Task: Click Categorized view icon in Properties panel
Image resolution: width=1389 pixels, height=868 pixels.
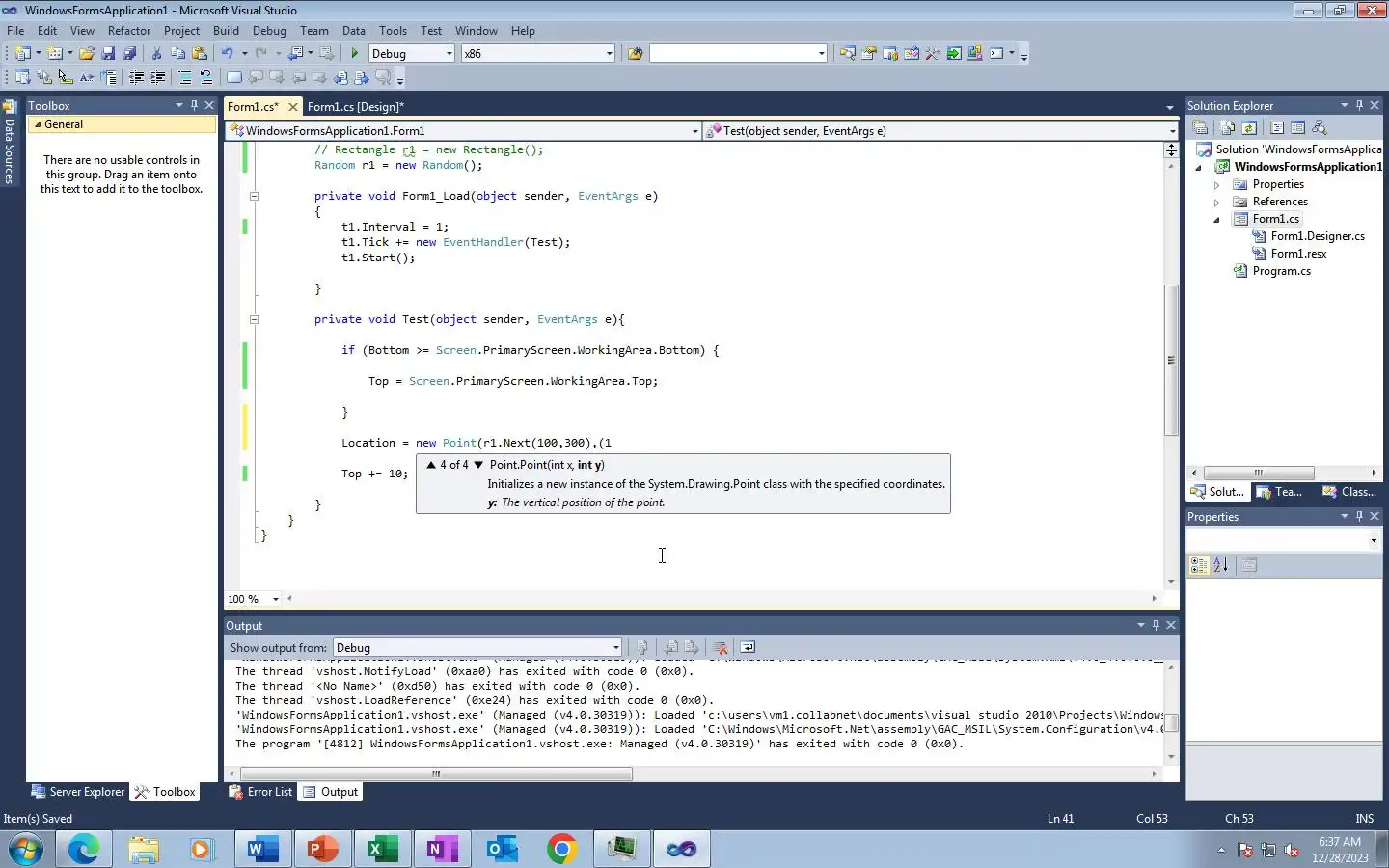Action: [x=1199, y=566]
